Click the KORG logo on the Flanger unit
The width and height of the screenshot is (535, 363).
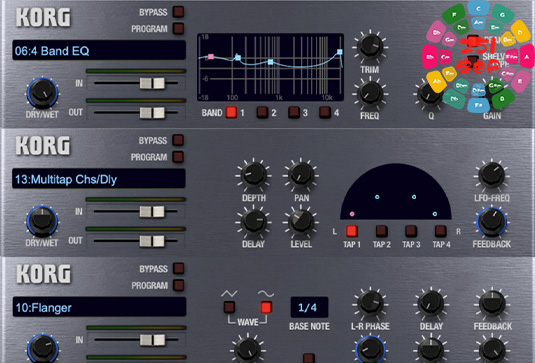click(x=43, y=274)
